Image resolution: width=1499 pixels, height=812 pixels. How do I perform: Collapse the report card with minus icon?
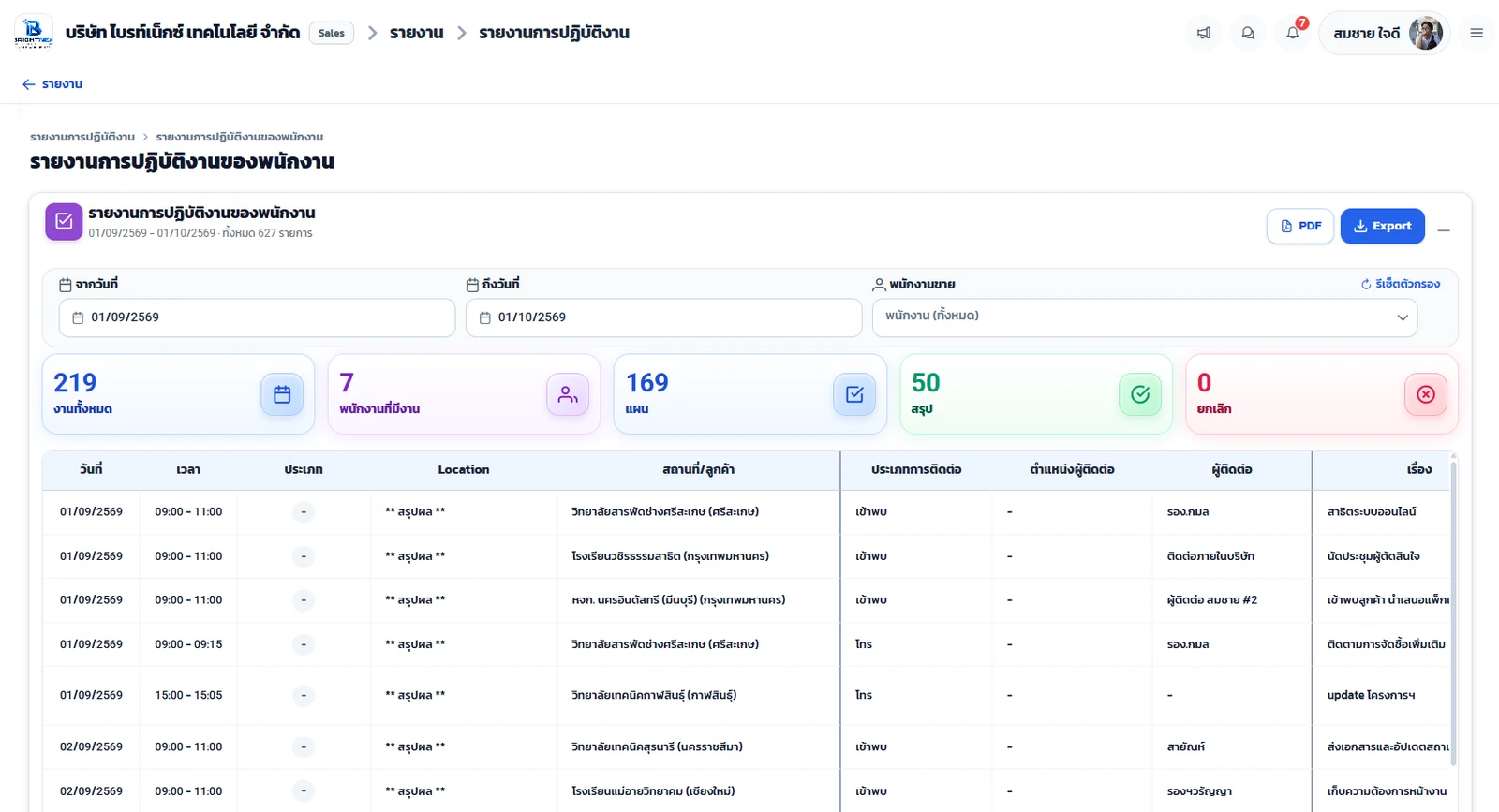pyautogui.click(x=1444, y=229)
